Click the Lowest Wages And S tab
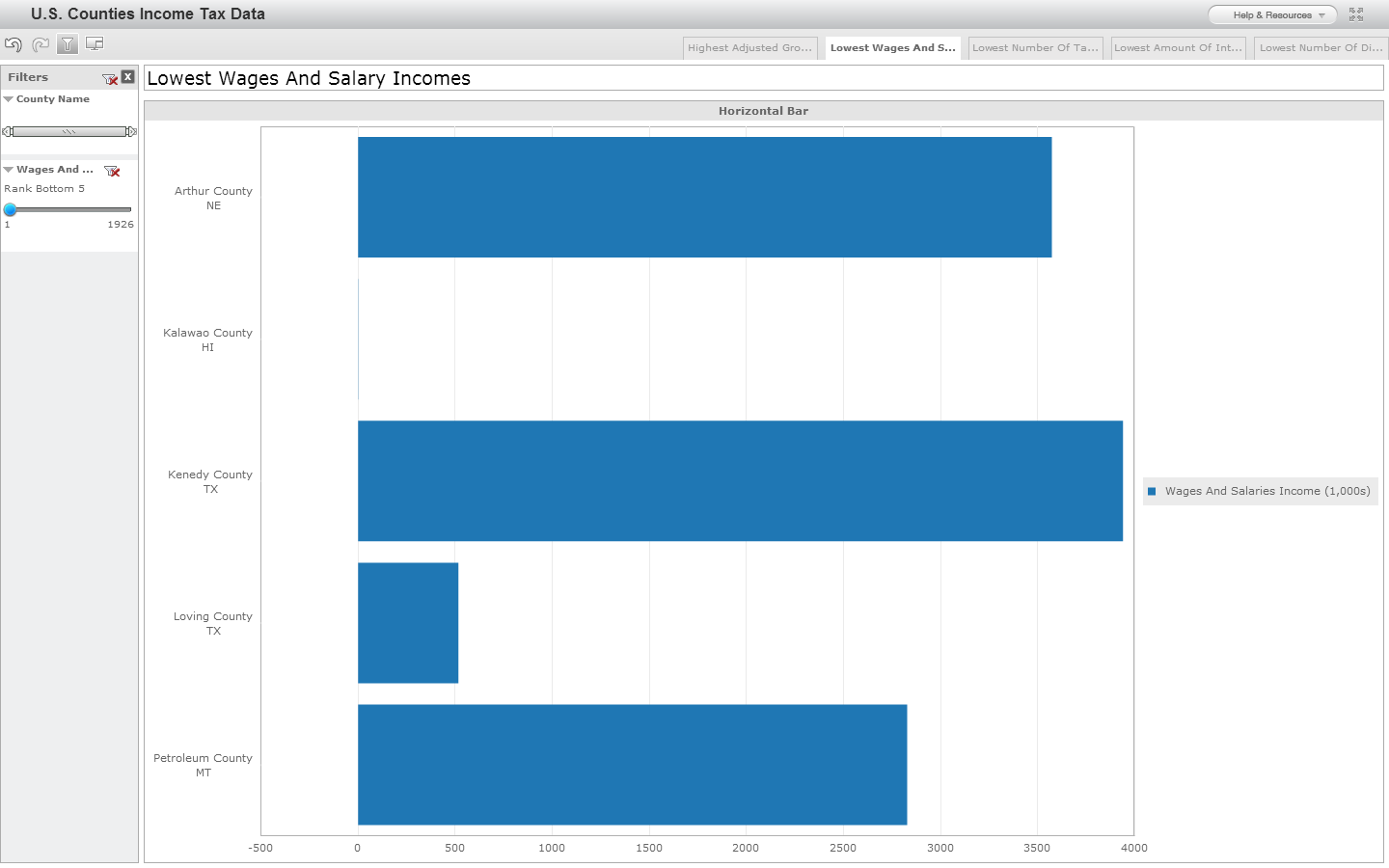 click(892, 47)
